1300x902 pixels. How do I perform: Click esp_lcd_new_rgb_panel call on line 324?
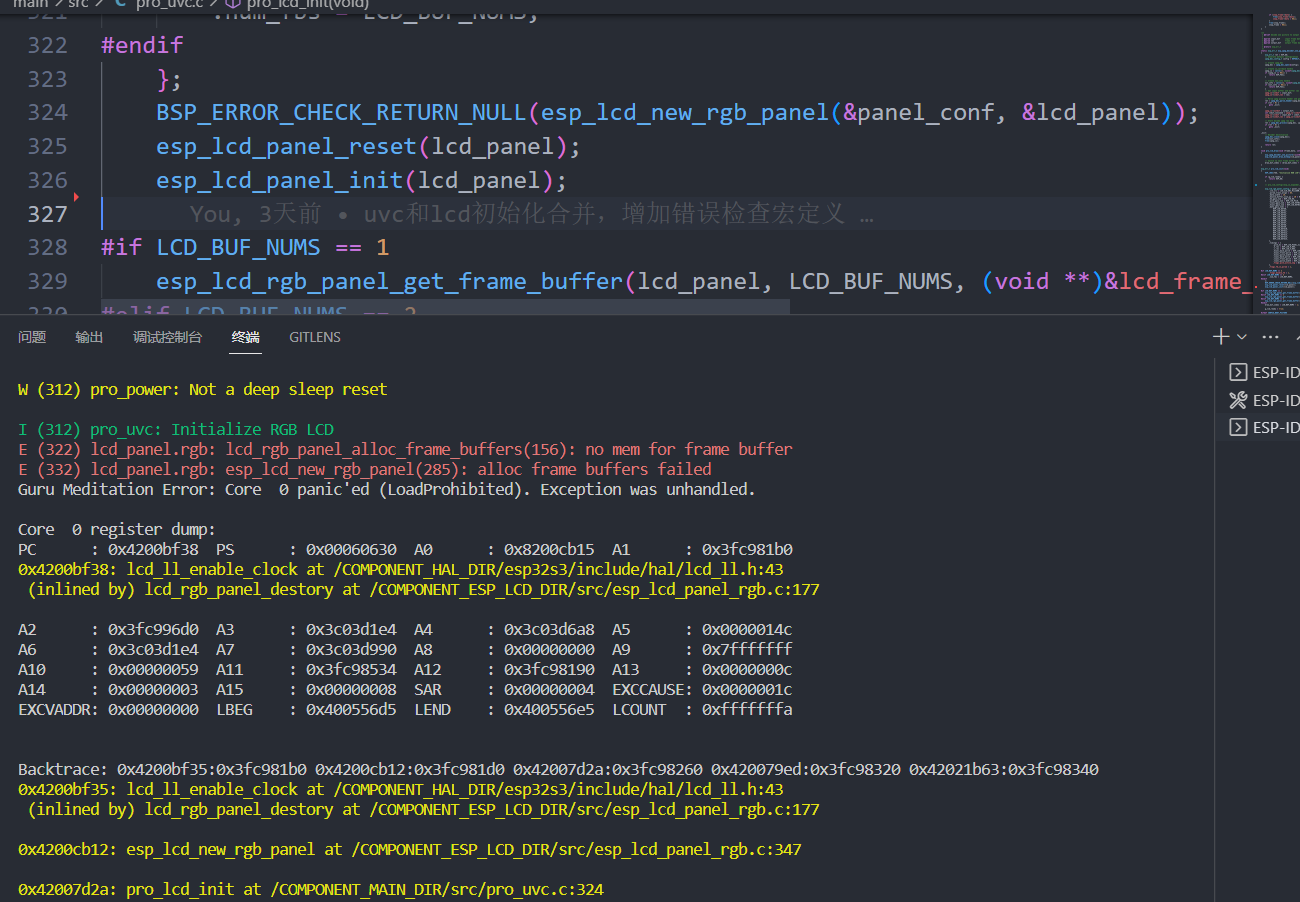pyautogui.click(x=685, y=112)
